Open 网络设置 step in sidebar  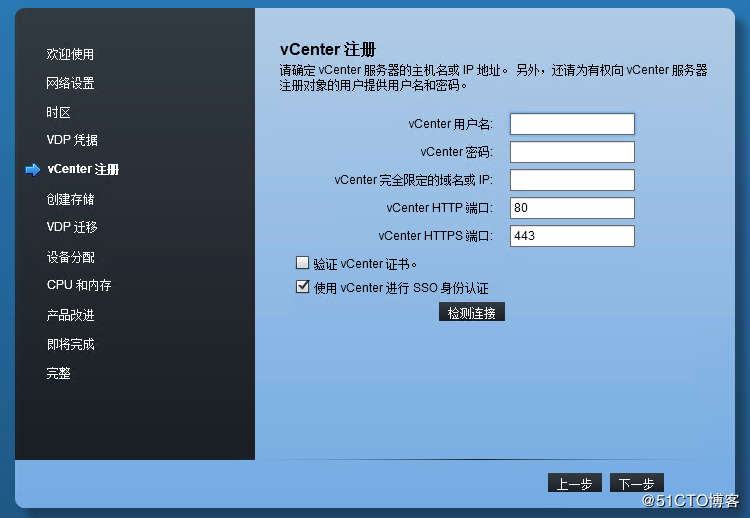(70, 83)
